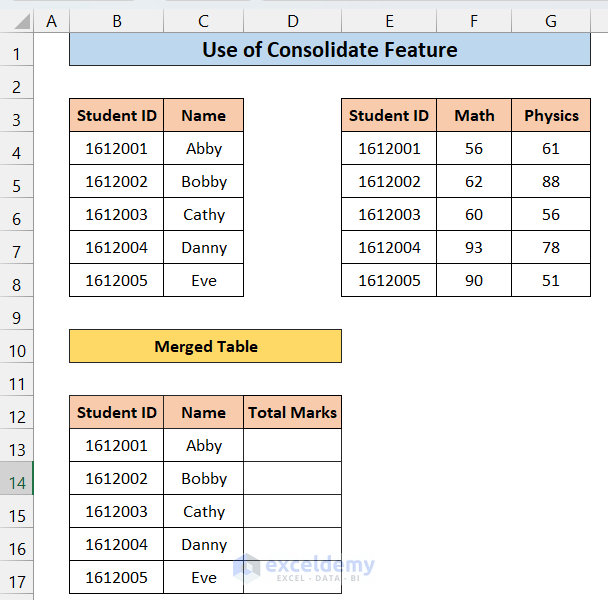Click Student ID 1612001 in row 4, column E
This screenshot has width=608, height=600.
(x=389, y=148)
